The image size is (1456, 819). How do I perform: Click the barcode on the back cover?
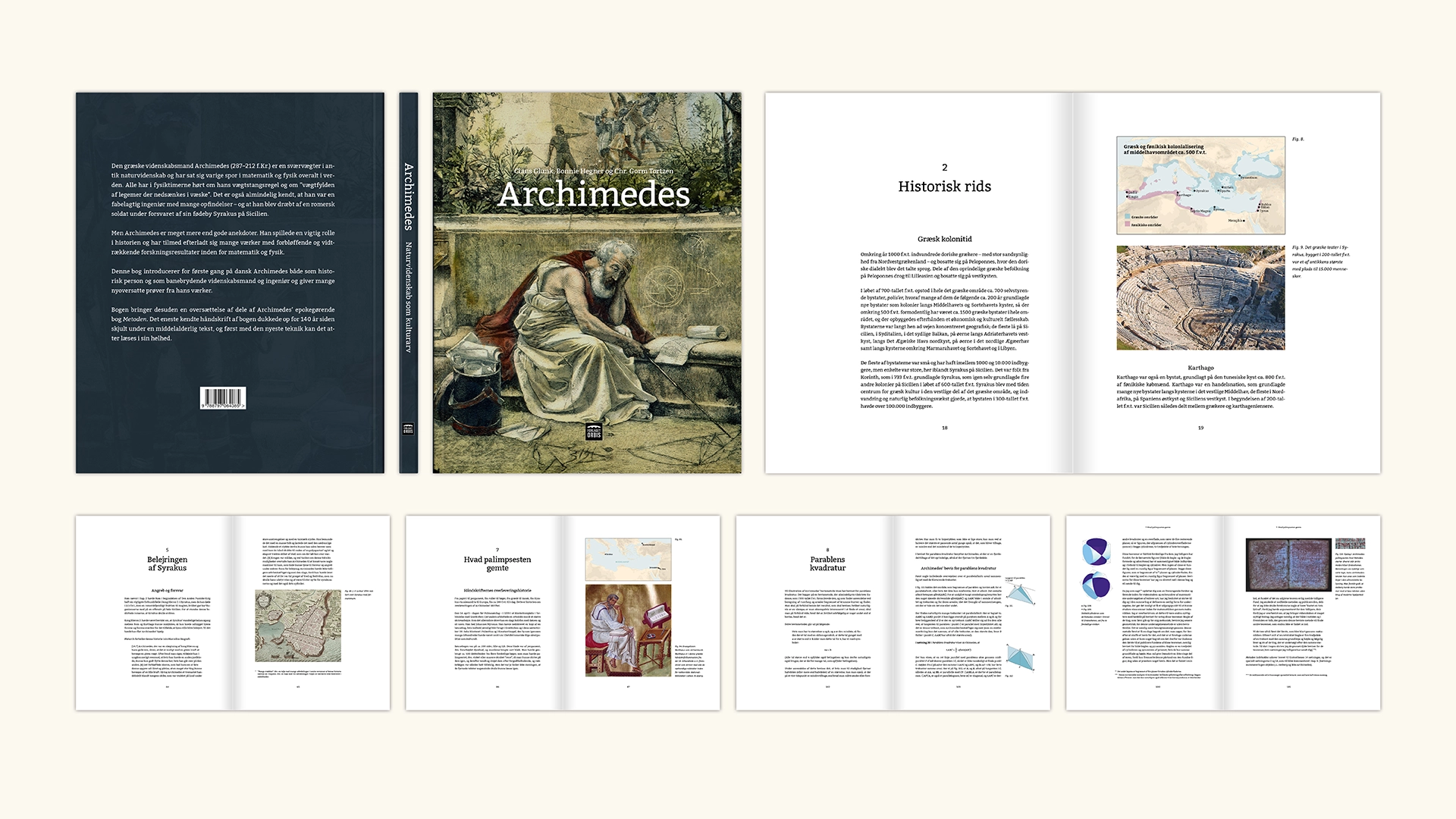[222, 397]
